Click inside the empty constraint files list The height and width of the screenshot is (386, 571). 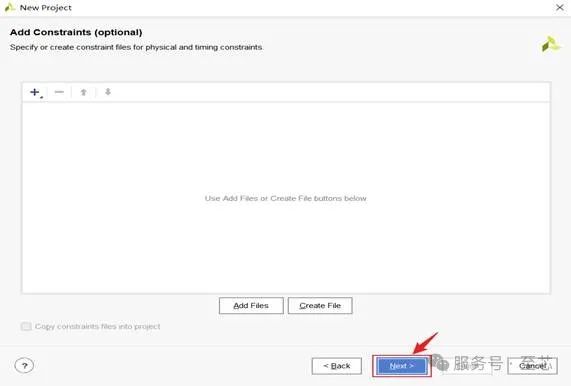pos(286,198)
